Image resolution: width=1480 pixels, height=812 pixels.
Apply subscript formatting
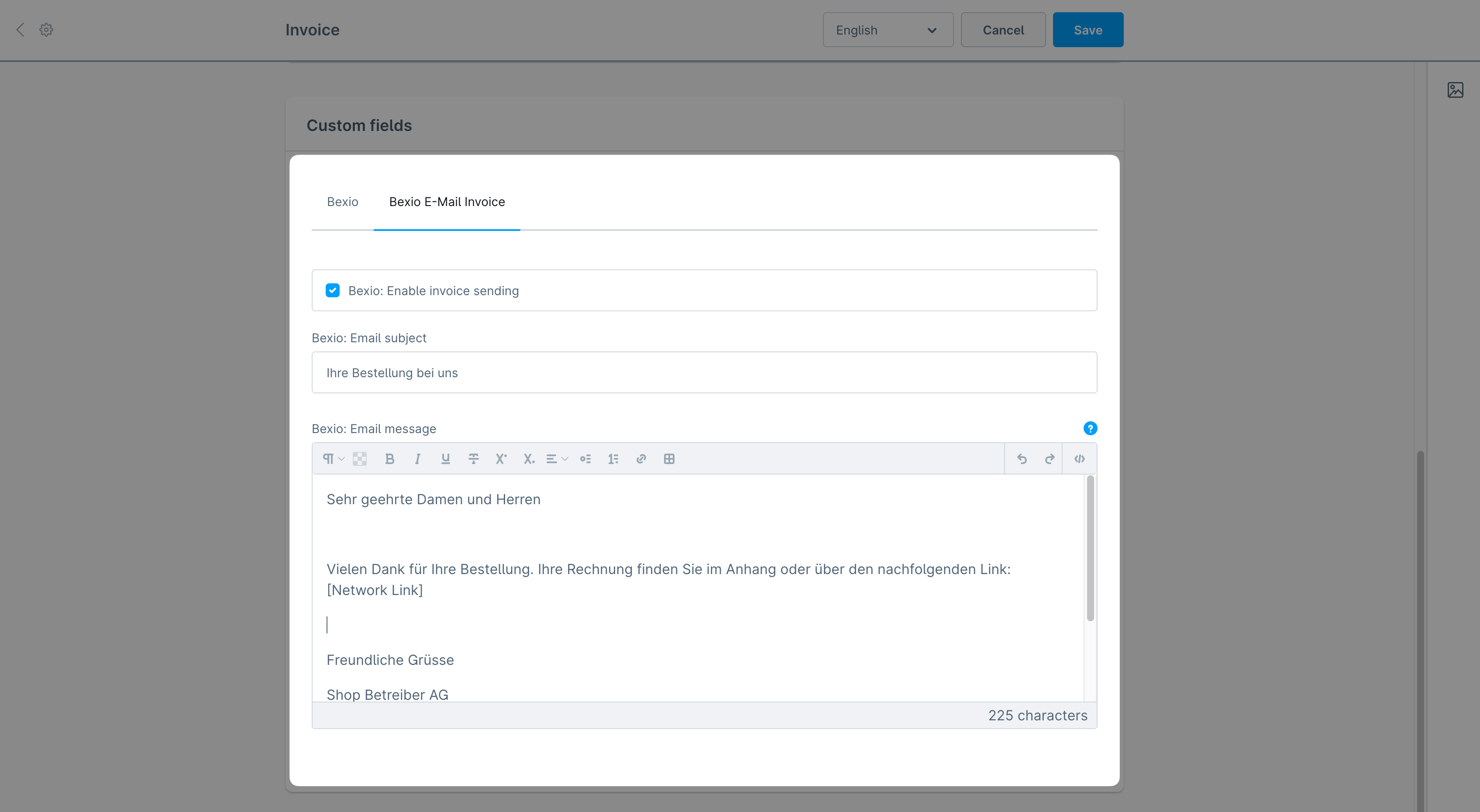[529, 458]
